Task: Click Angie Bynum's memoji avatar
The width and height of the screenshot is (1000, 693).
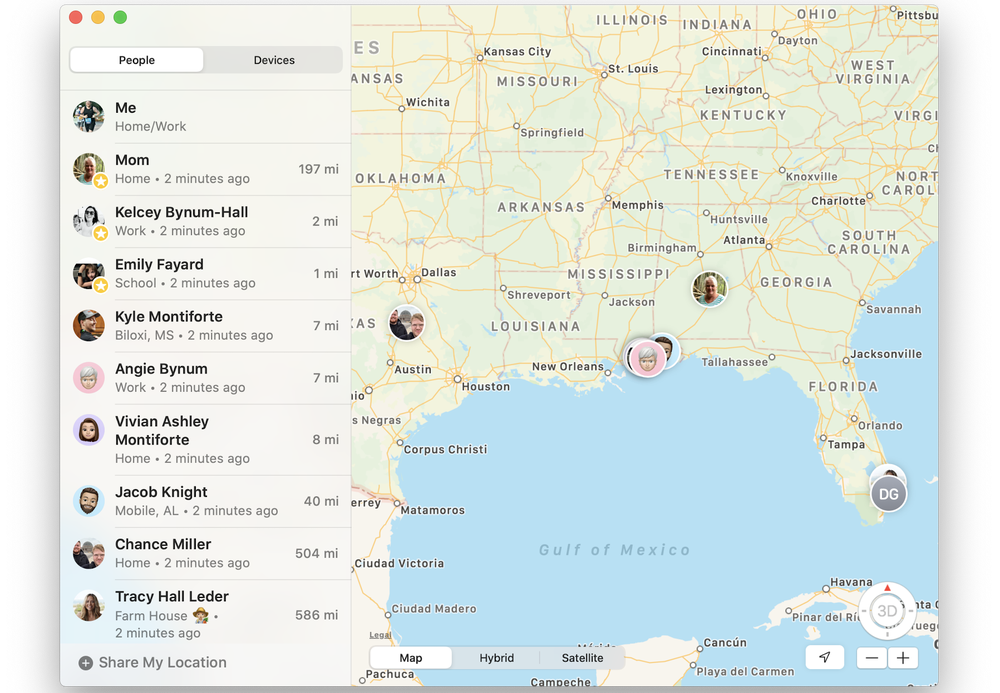Action: pyautogui.click(x=89, y=378)
